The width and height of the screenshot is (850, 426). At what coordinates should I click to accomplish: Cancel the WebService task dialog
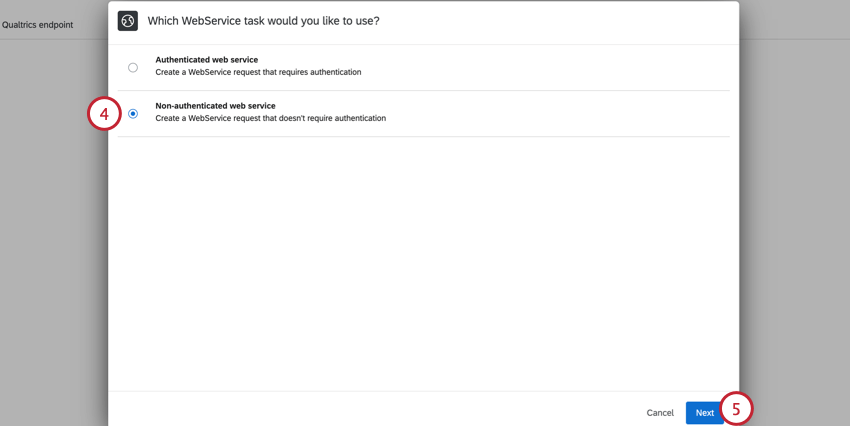click(x=660, y=413)
